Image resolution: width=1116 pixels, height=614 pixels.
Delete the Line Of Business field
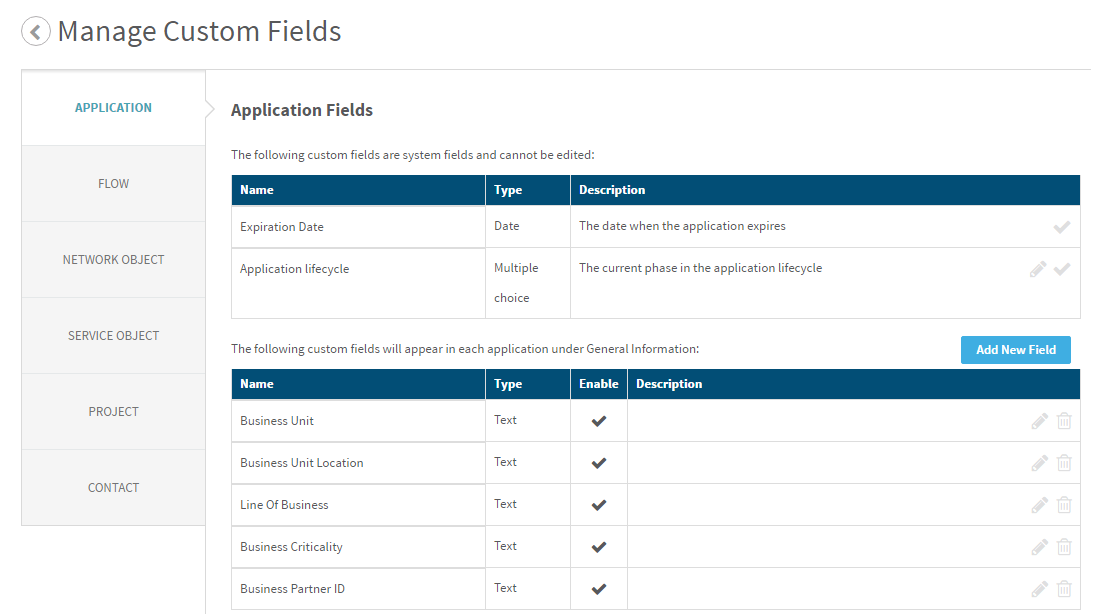(1064, 505)
